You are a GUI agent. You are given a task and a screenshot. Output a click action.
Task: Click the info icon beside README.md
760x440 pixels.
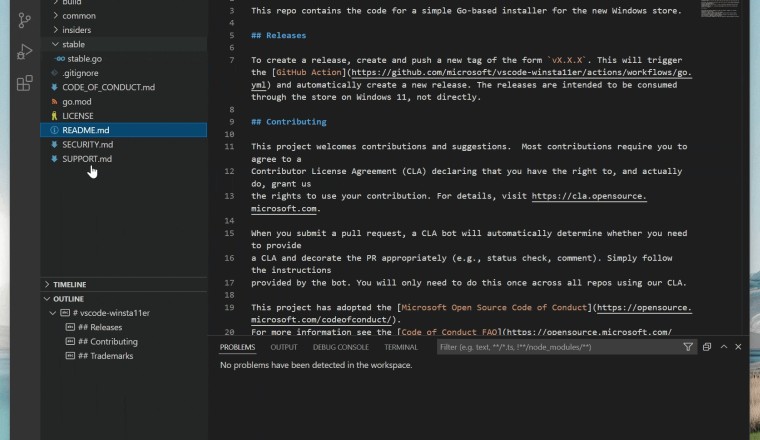[54, 130]
